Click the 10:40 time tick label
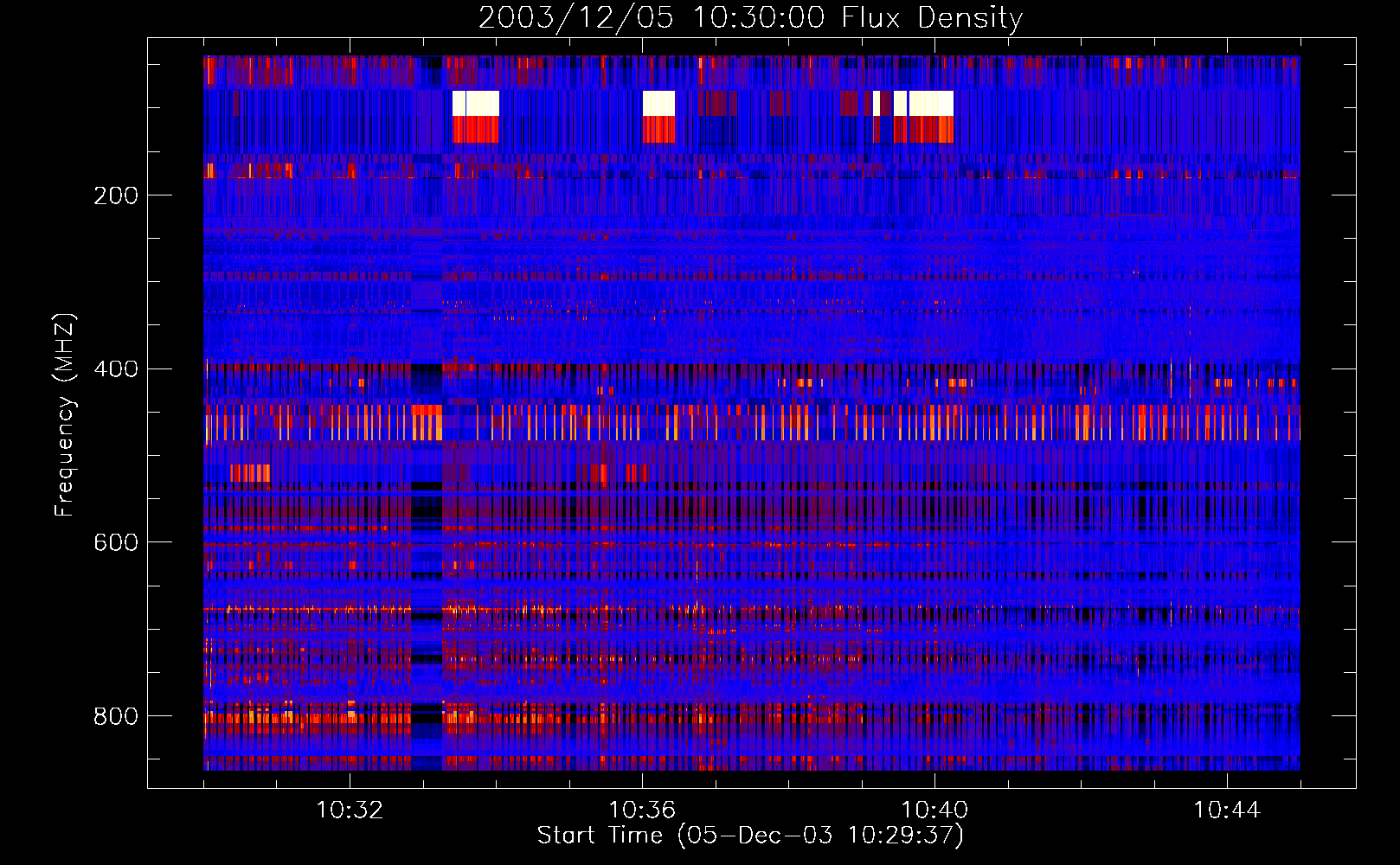Screen dimensions: 1400x865 [934, 811]
